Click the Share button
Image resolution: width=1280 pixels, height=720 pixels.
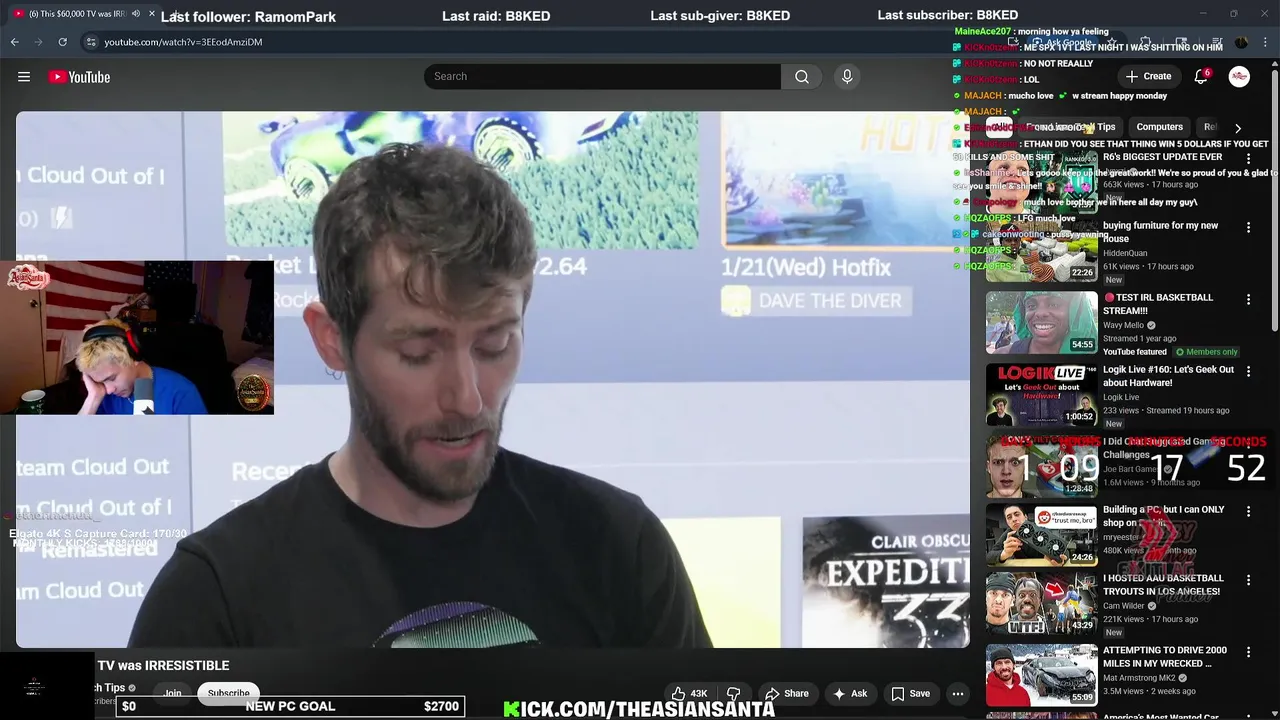tap(786, 693)
